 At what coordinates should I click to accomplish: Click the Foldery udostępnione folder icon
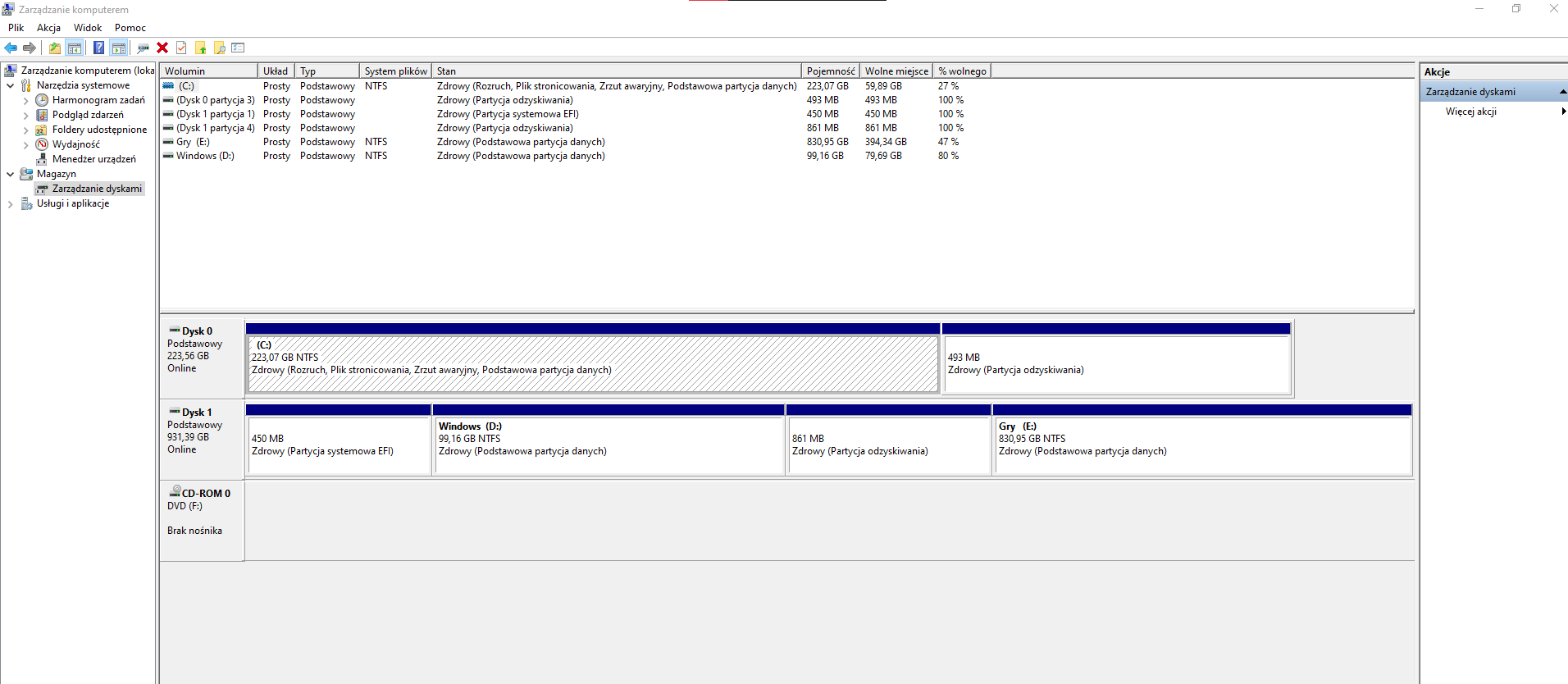42,130
